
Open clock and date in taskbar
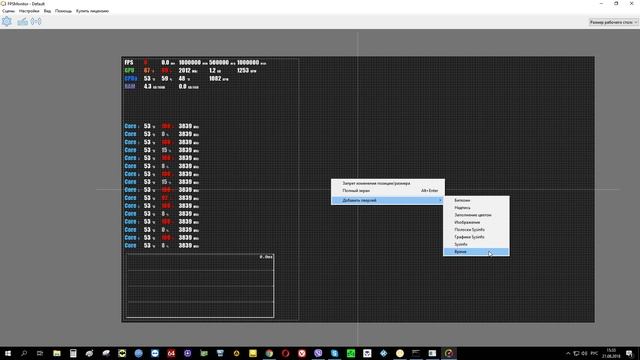pos(611,353)
